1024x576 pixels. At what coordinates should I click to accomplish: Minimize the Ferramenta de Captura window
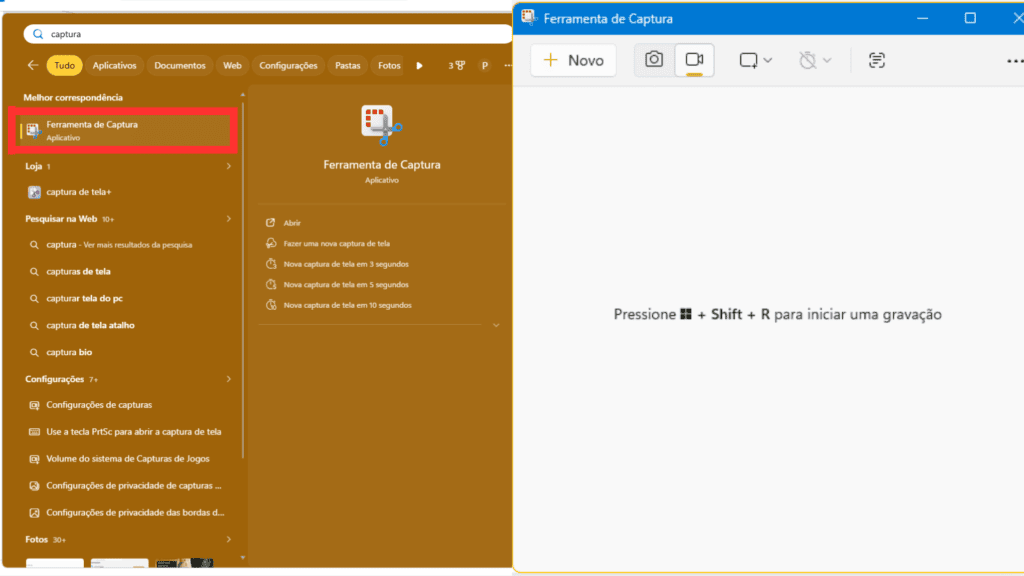pos(922,18)
